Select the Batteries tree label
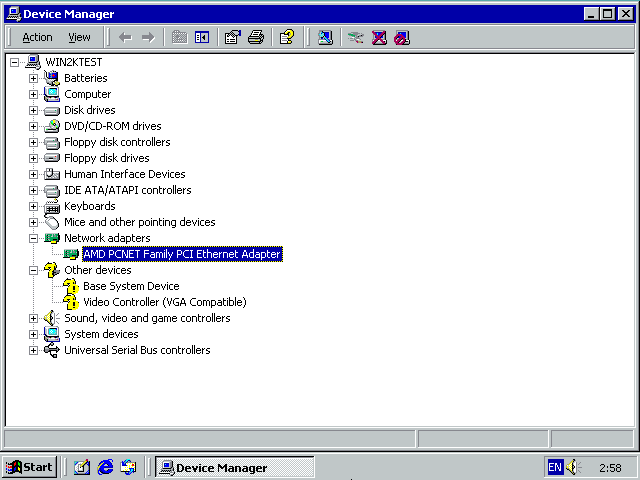 pyautogui.click(x=86, y=78)
